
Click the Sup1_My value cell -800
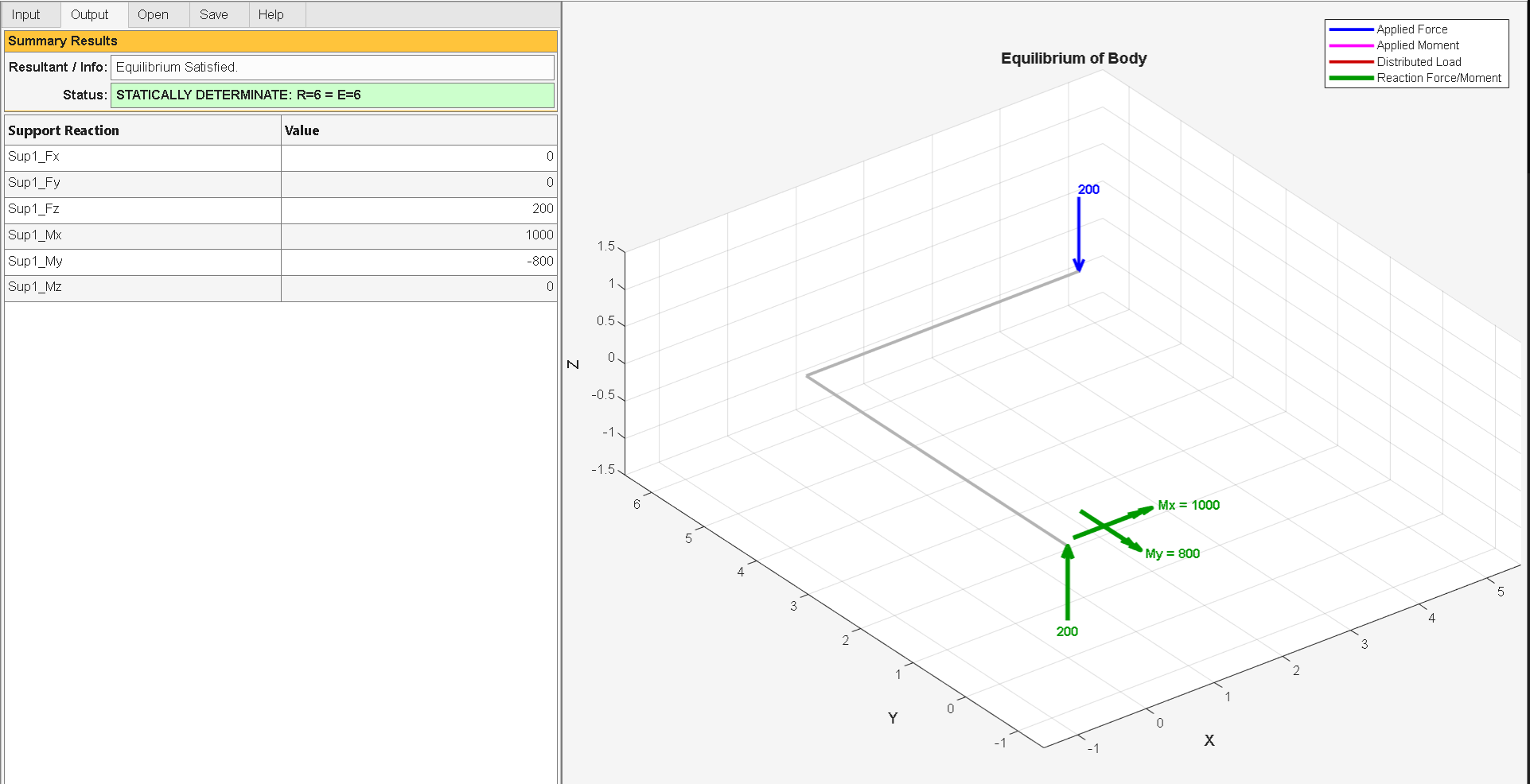coord(419,262)
